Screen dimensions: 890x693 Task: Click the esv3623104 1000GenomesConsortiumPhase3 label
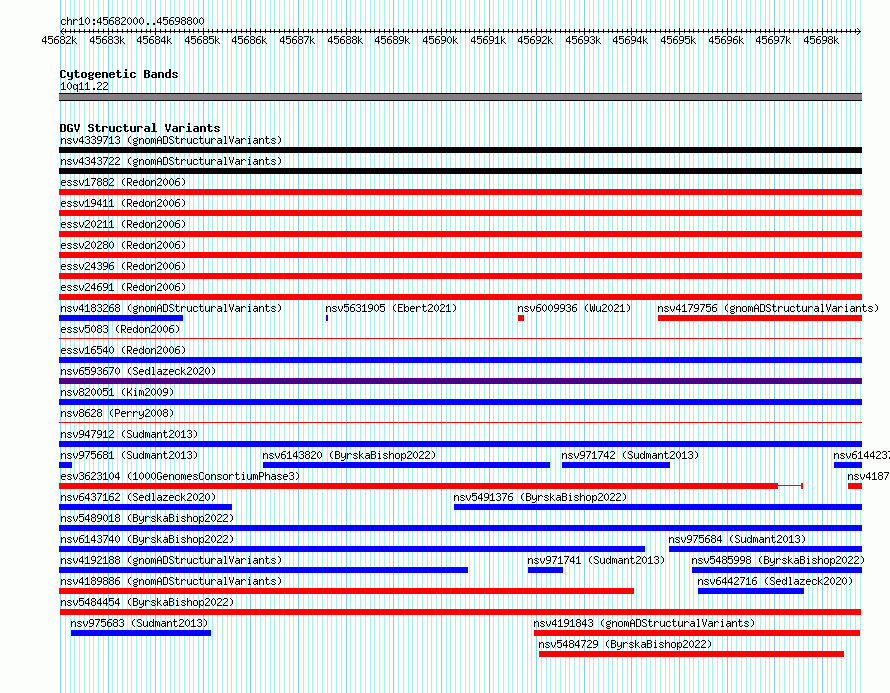pos(180,476)
